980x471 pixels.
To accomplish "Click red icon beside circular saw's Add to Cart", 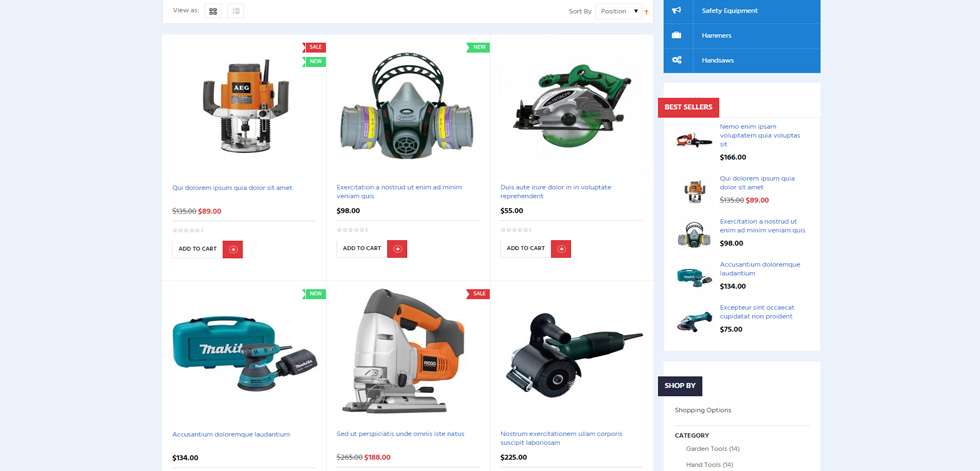I will pyautogui.click(x=561, y=249).
